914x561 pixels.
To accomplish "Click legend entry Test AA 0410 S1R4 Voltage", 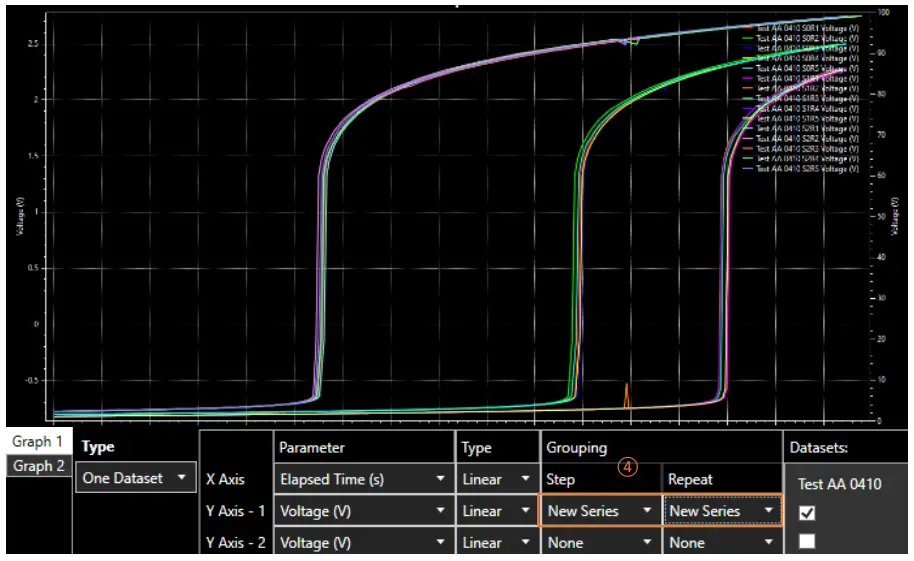I will 807,108.
